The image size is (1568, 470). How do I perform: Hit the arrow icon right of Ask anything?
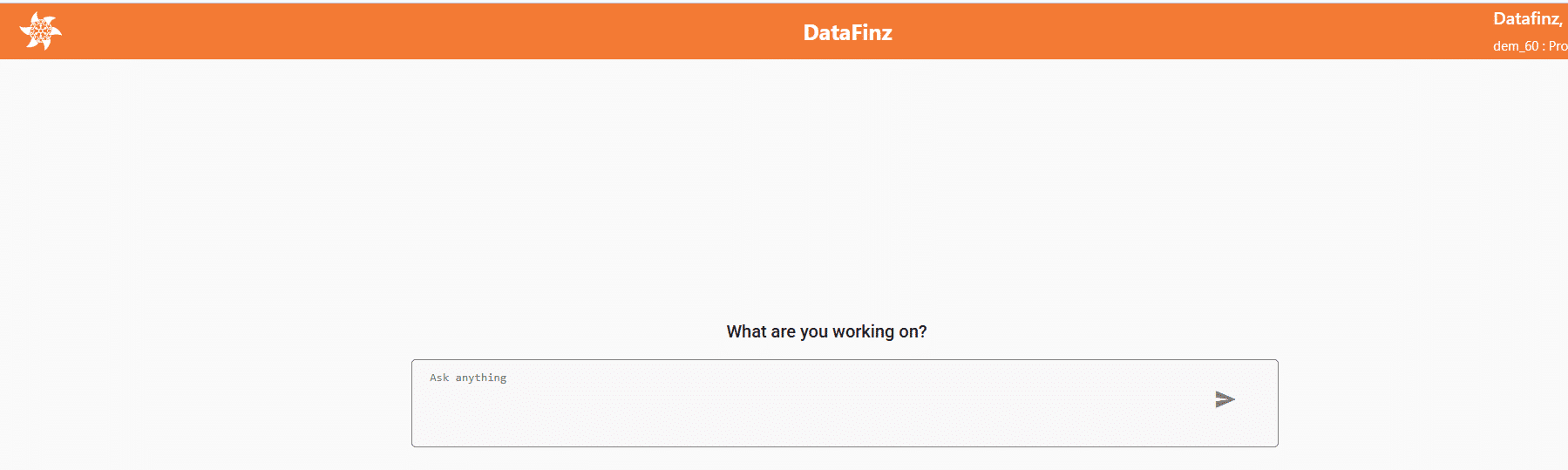pos(1225,399)
